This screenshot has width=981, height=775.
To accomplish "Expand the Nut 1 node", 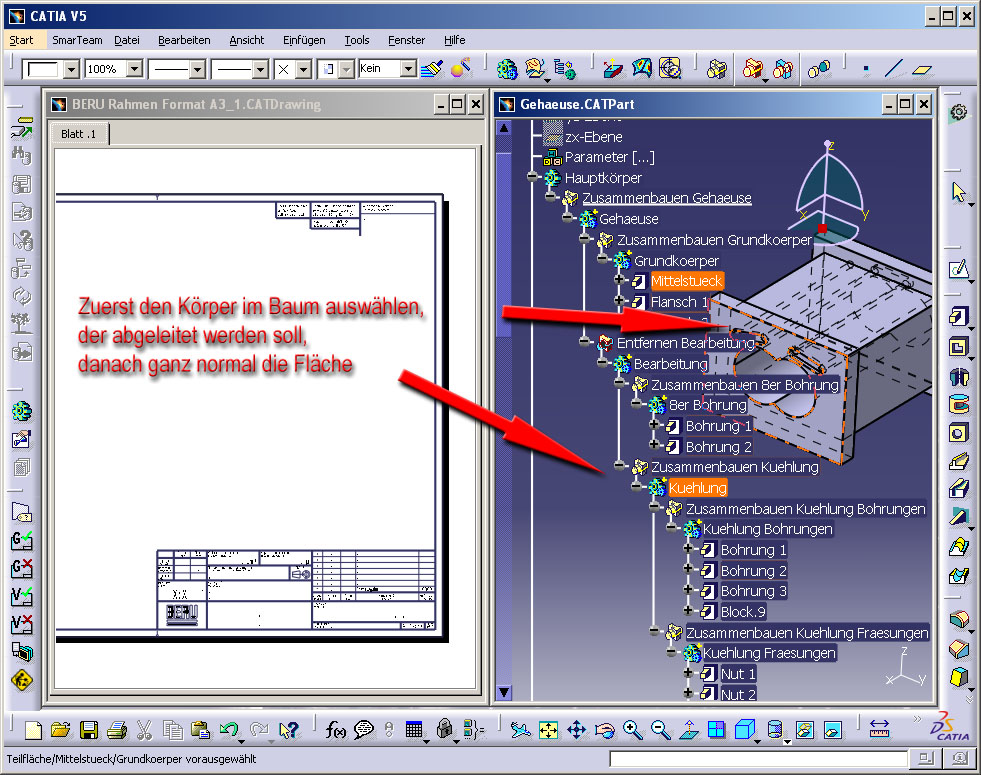I will (688, 673).
